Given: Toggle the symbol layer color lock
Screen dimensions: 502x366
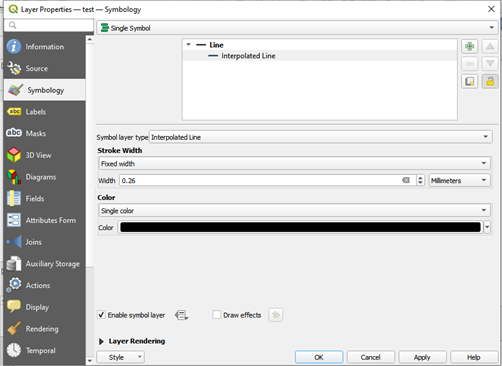Looking at the screenshot, I should pyautogui.click(x=490, y=81).
